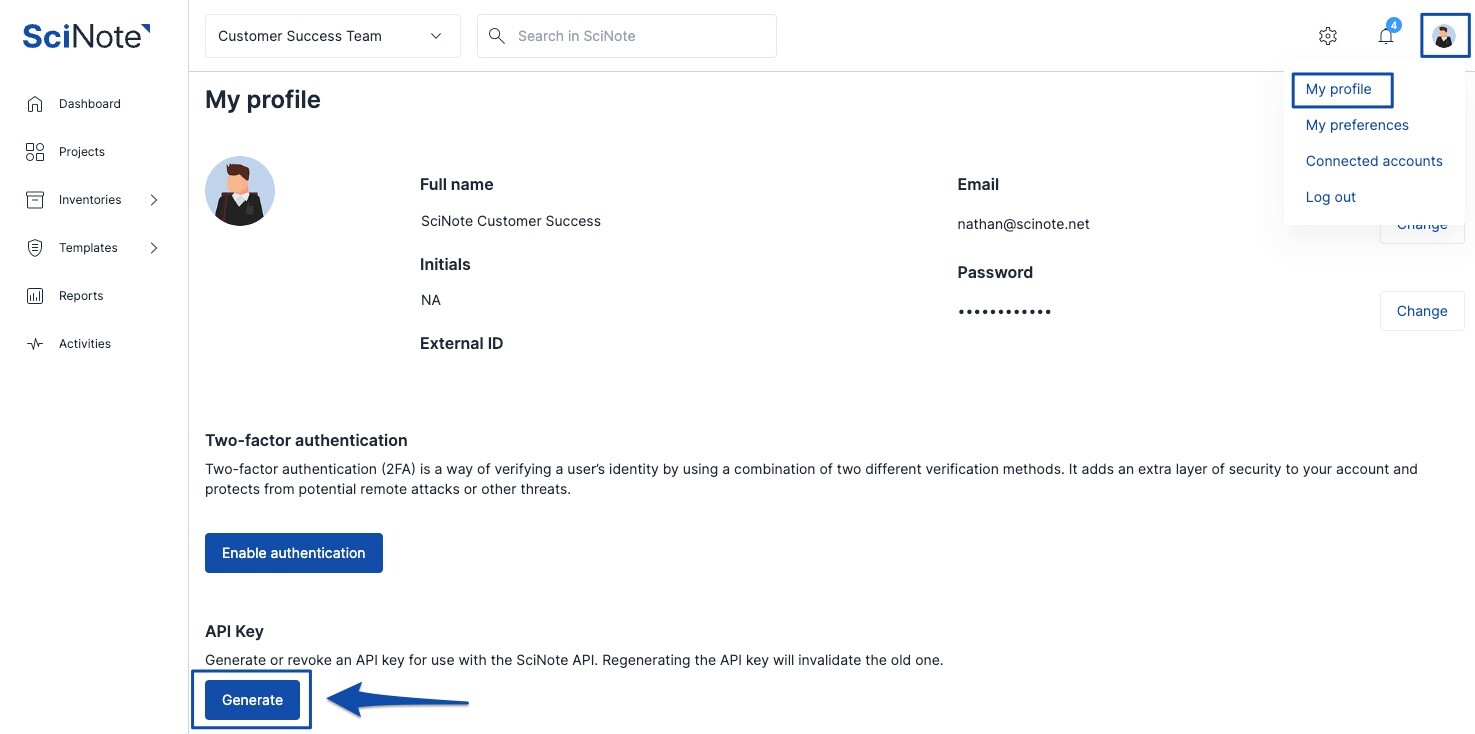The width and height of the screenshot is (1475, 734).
Task: Select Log out from the menu
Action: click(x=1331, y=197)
